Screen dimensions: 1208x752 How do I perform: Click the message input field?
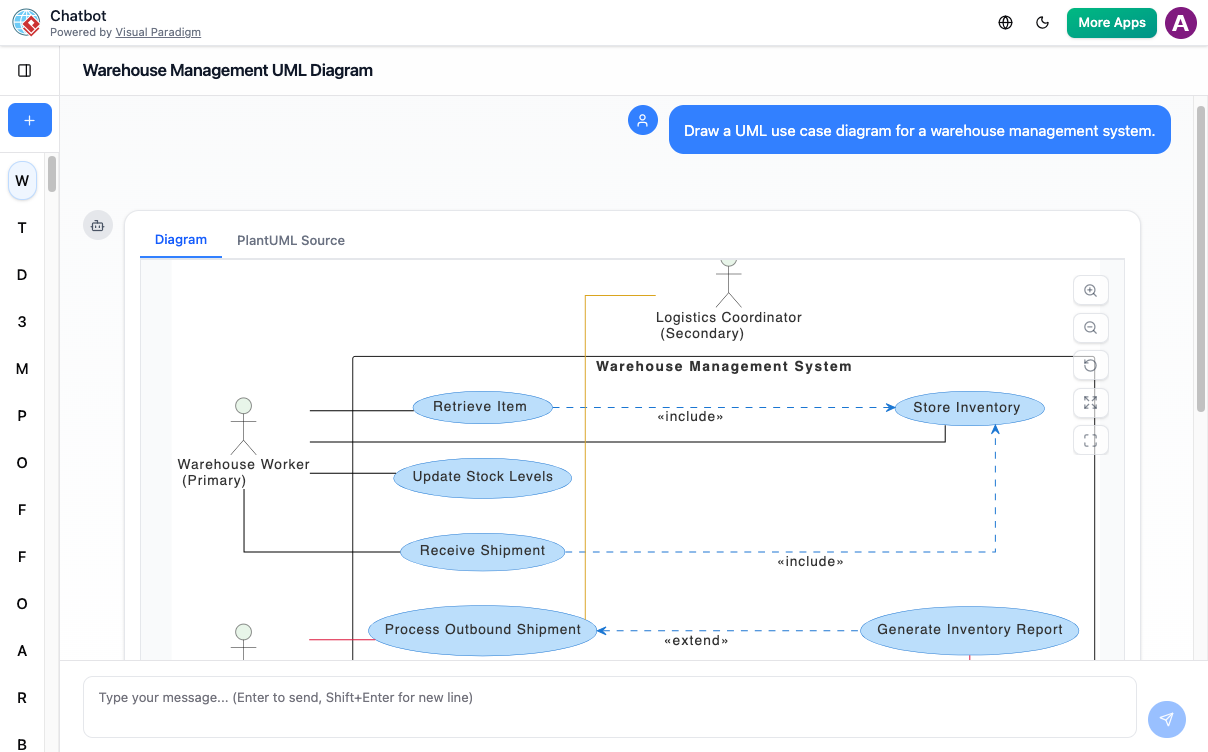[x=610, y=697]
